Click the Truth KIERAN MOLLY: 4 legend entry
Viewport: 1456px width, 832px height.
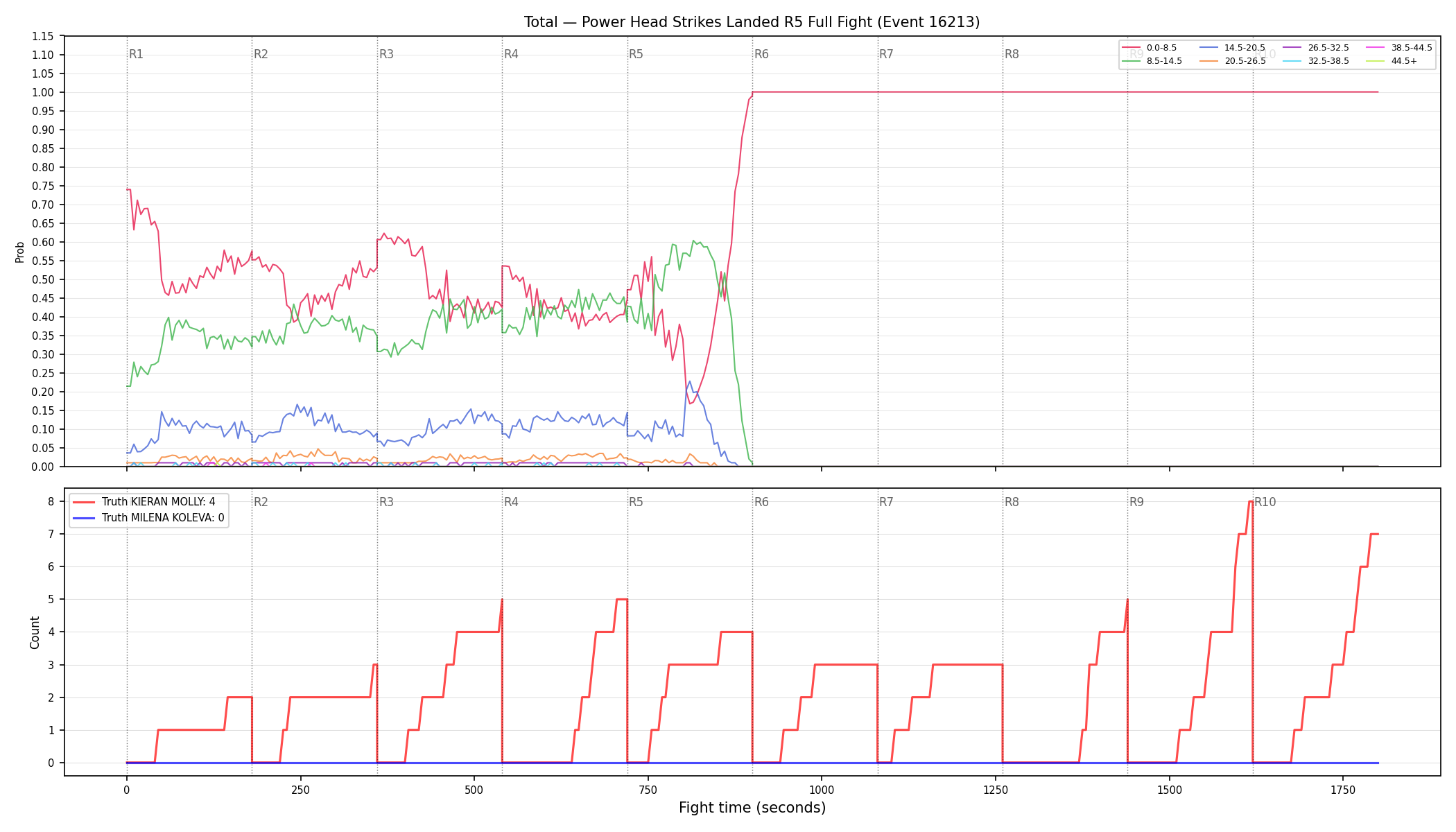tap(158, 502)
